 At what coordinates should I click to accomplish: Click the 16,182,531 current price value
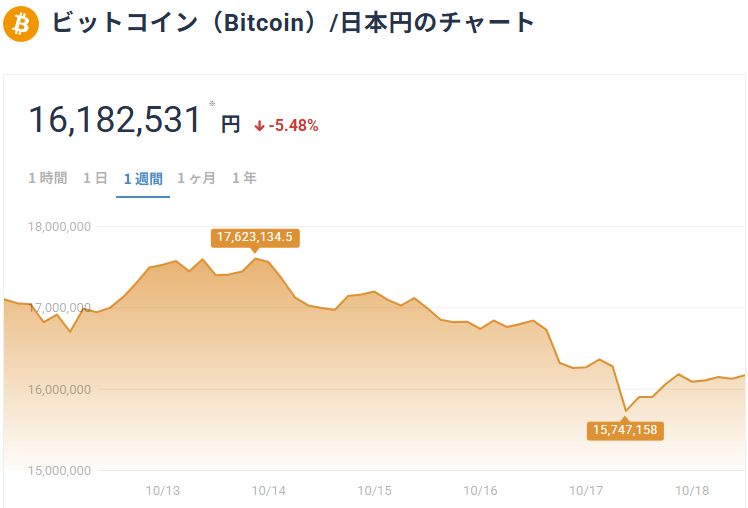click(115, 120)
